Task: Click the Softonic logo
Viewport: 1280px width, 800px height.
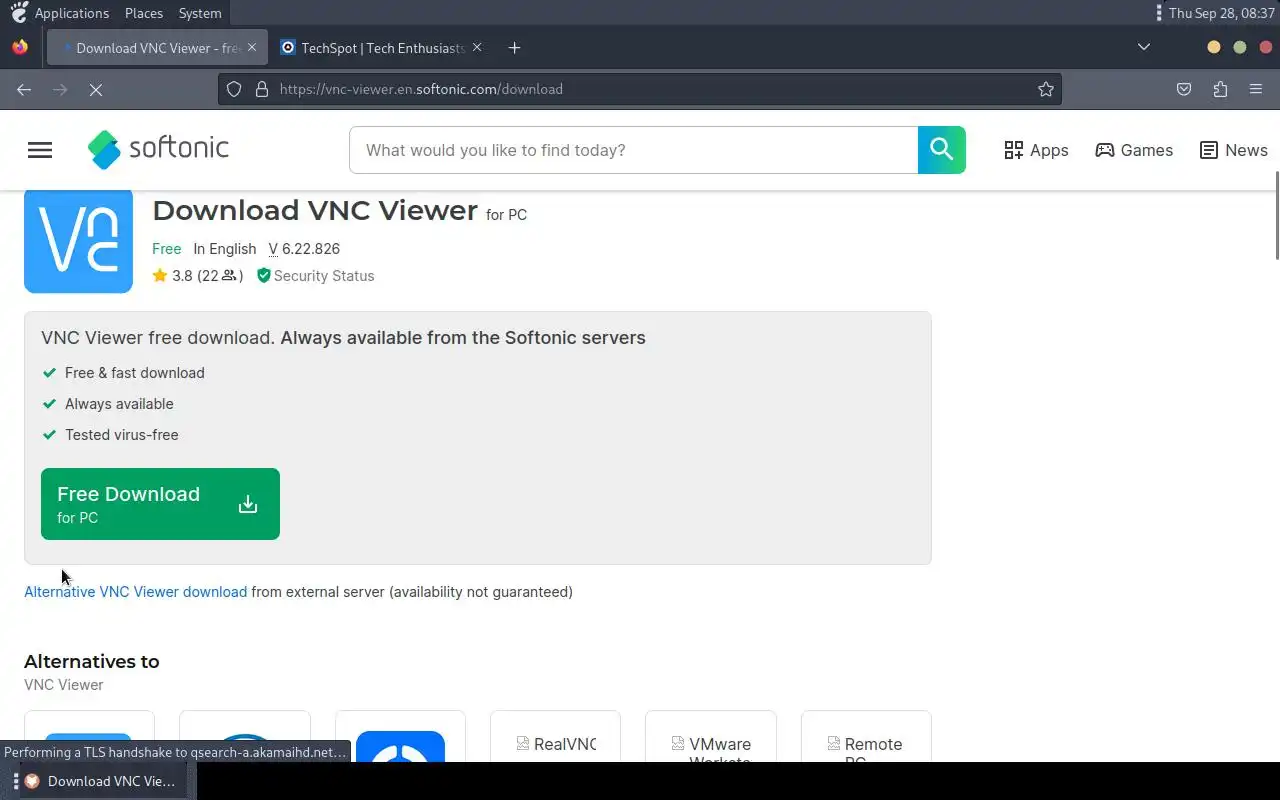Action: [x=158, y=149]
